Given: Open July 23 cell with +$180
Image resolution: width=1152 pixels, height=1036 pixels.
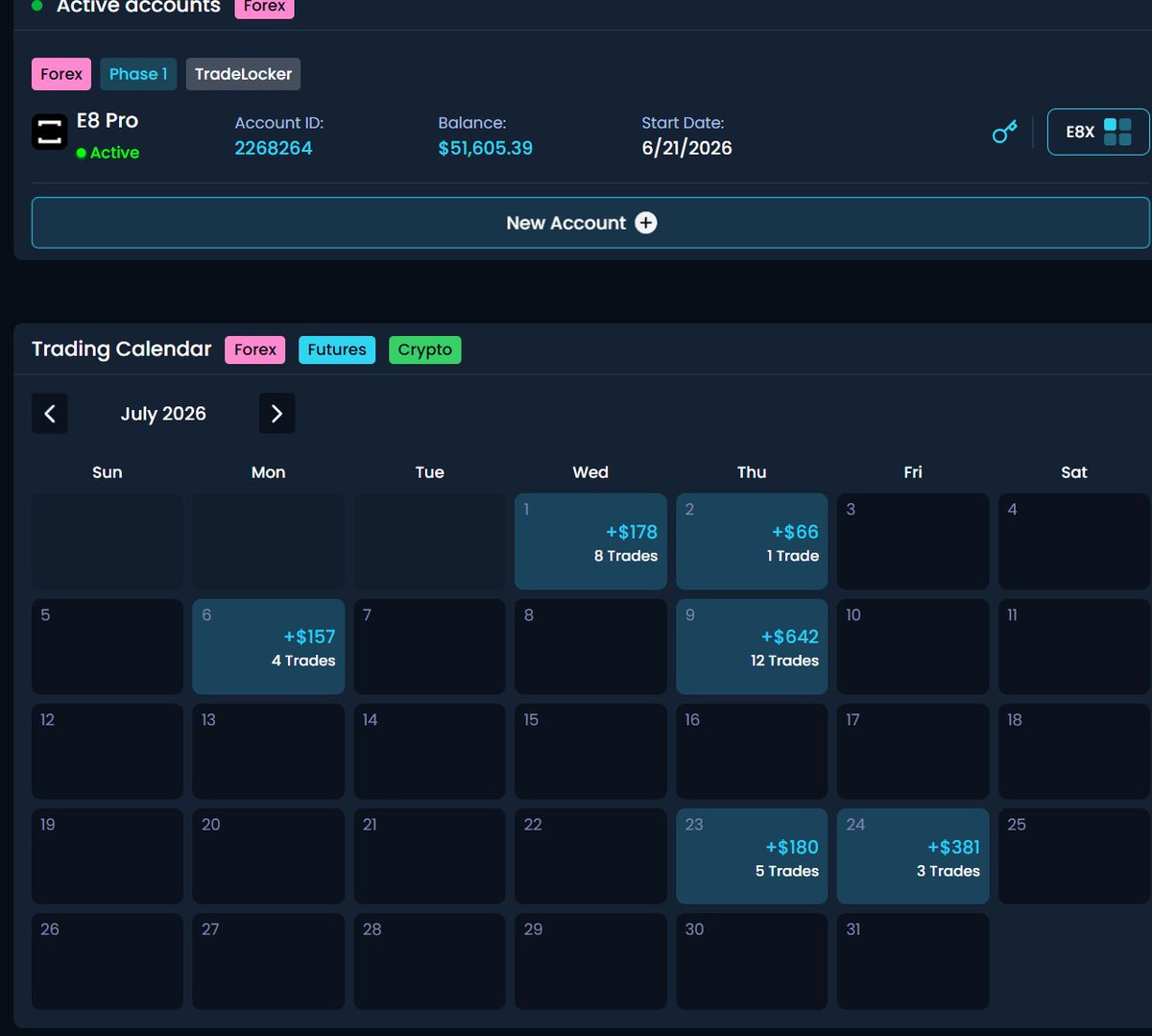Looking at the screenshot, I should 752,856.
